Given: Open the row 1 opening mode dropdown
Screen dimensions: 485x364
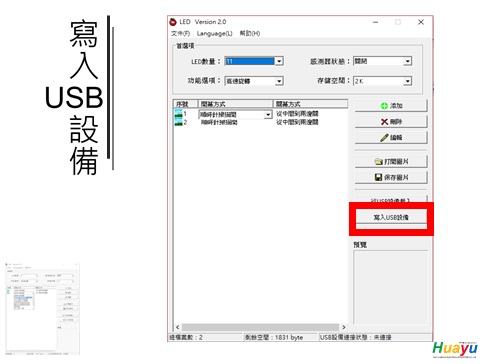Looking at the screenshot, I should tap(268, 115).
